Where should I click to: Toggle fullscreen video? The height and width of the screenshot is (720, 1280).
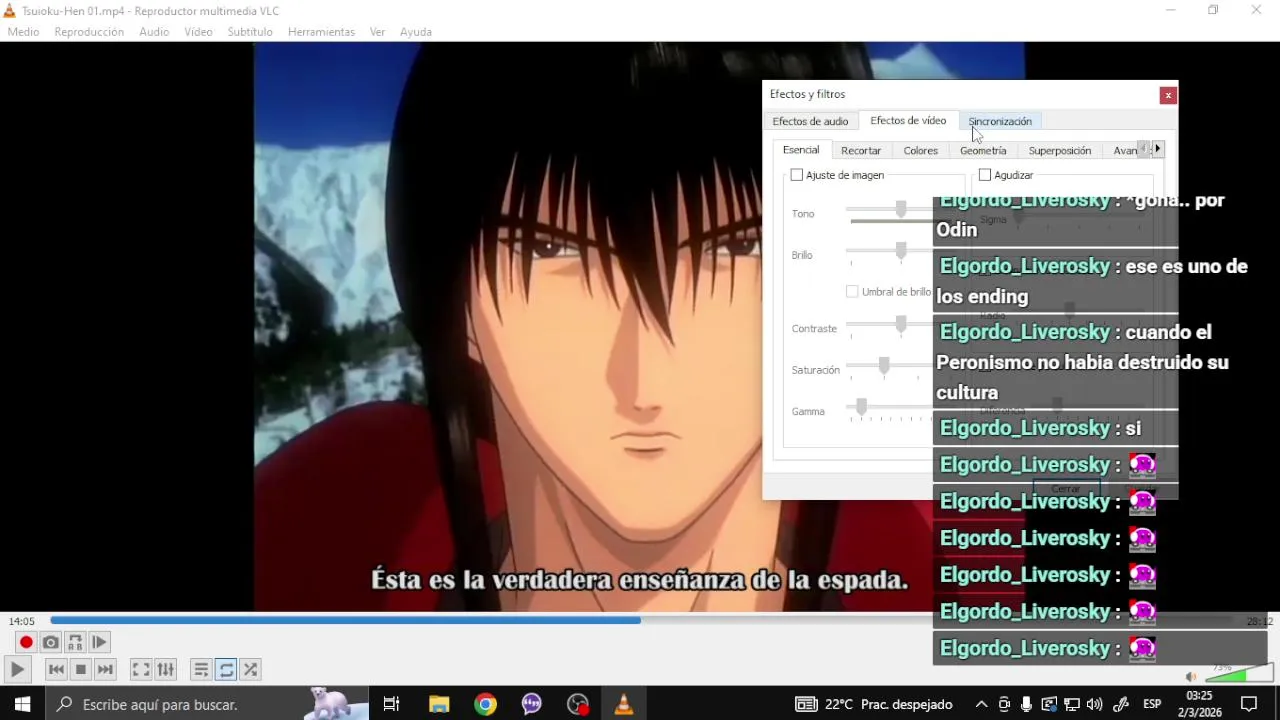click(141, 670)
